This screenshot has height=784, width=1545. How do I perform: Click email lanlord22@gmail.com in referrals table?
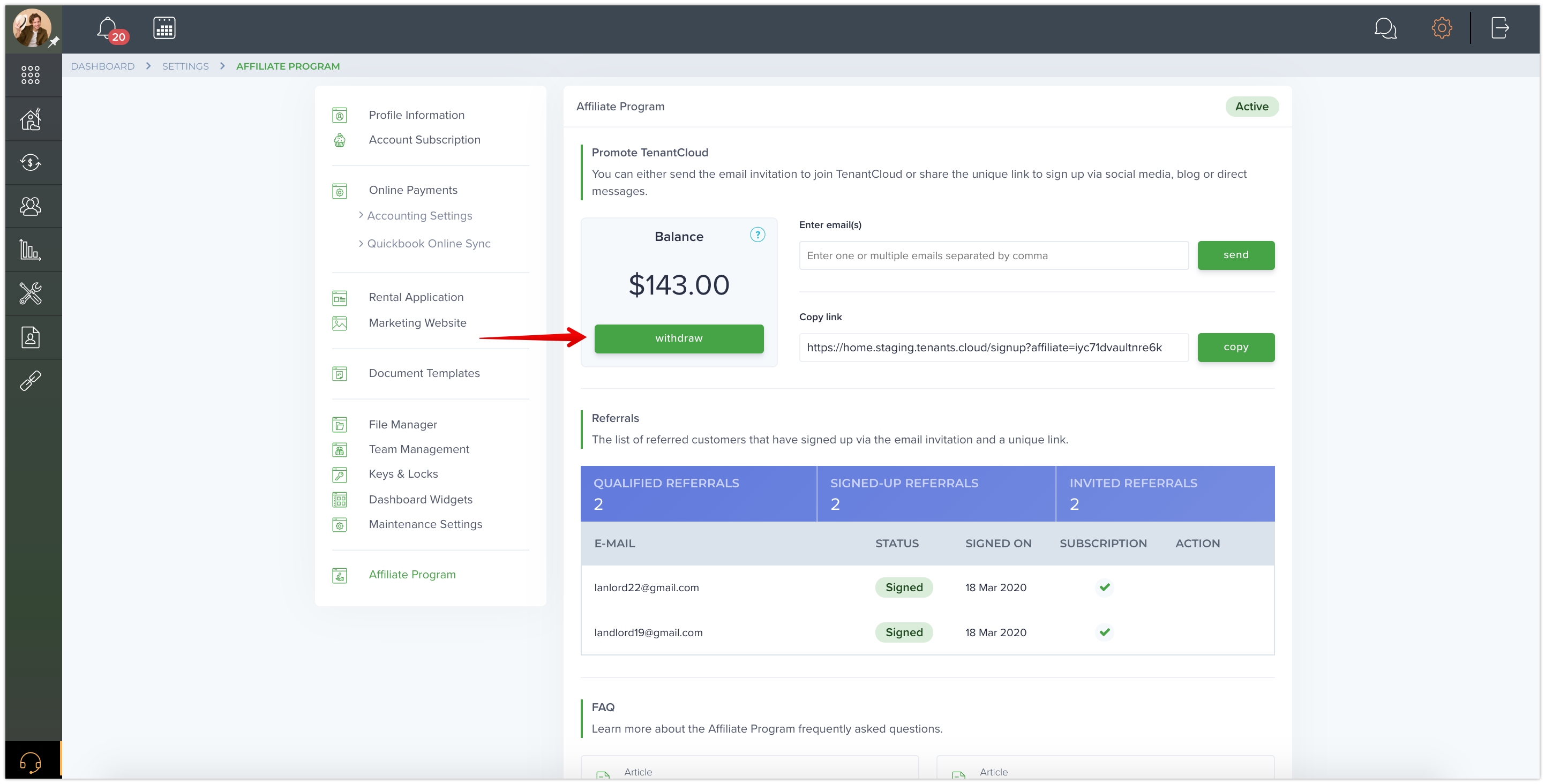647,587
